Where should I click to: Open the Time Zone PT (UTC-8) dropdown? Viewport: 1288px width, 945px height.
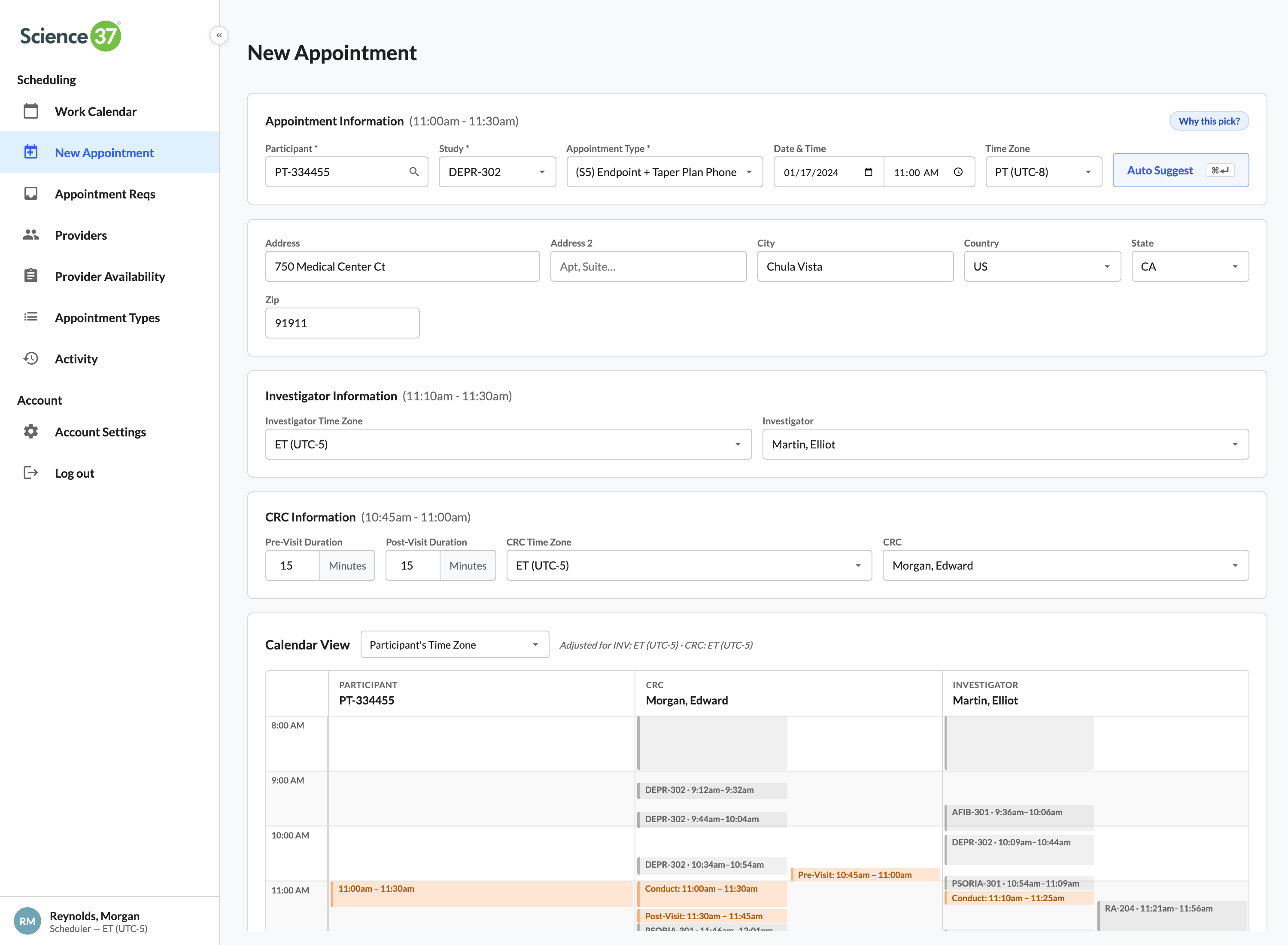tap(1043, 172)
